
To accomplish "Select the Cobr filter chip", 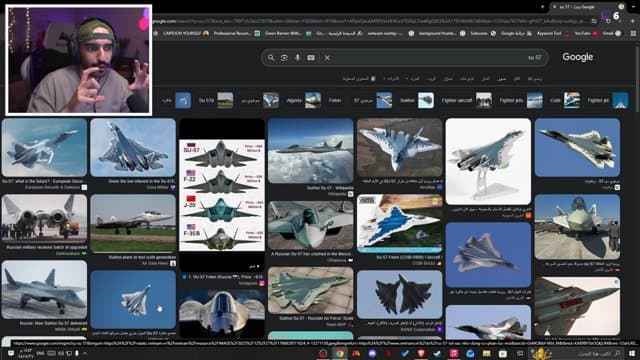I will pyautogui.click(x=565, y=100).
